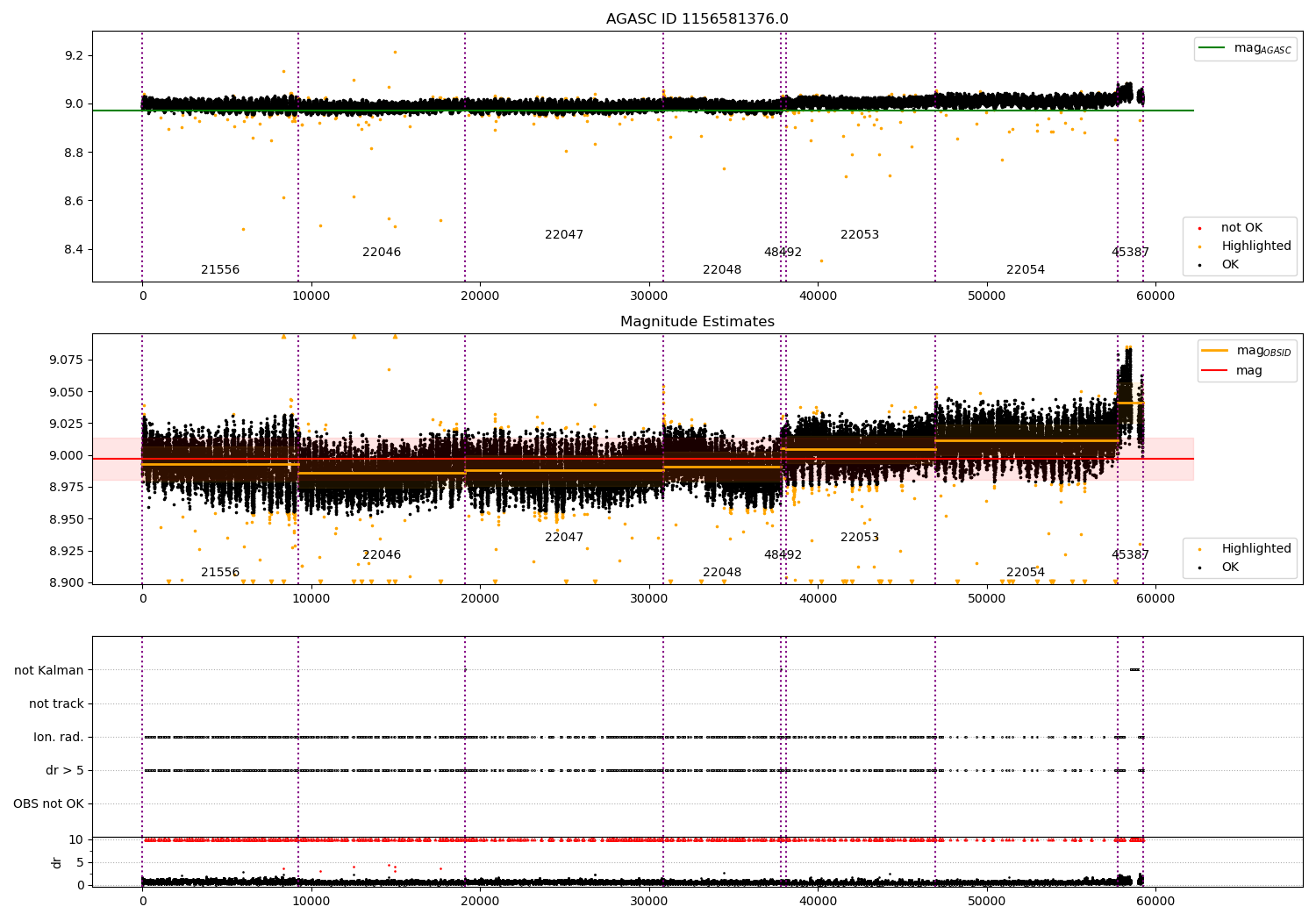Select the mag AGASC legend entry in top plot
This screenshot has width=1316, height=921.
[x=1246, y=48]
